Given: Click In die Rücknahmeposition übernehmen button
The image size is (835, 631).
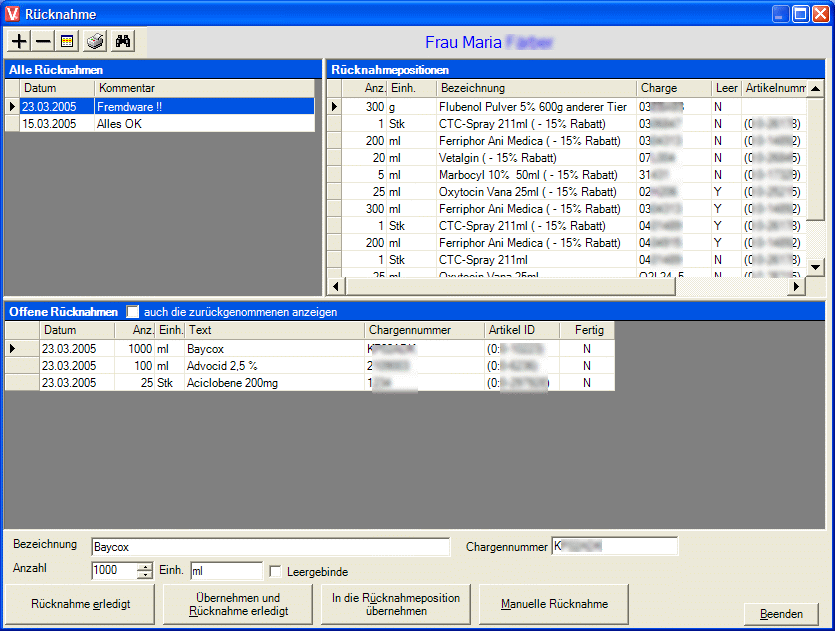Looking at the screenshot, I should point(396,604).
